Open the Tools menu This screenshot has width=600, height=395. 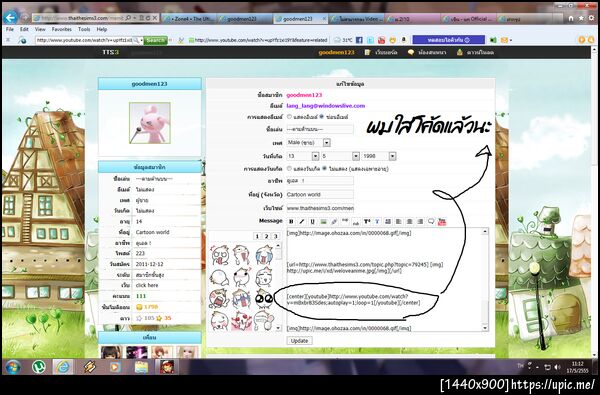[x=84, y=29]
